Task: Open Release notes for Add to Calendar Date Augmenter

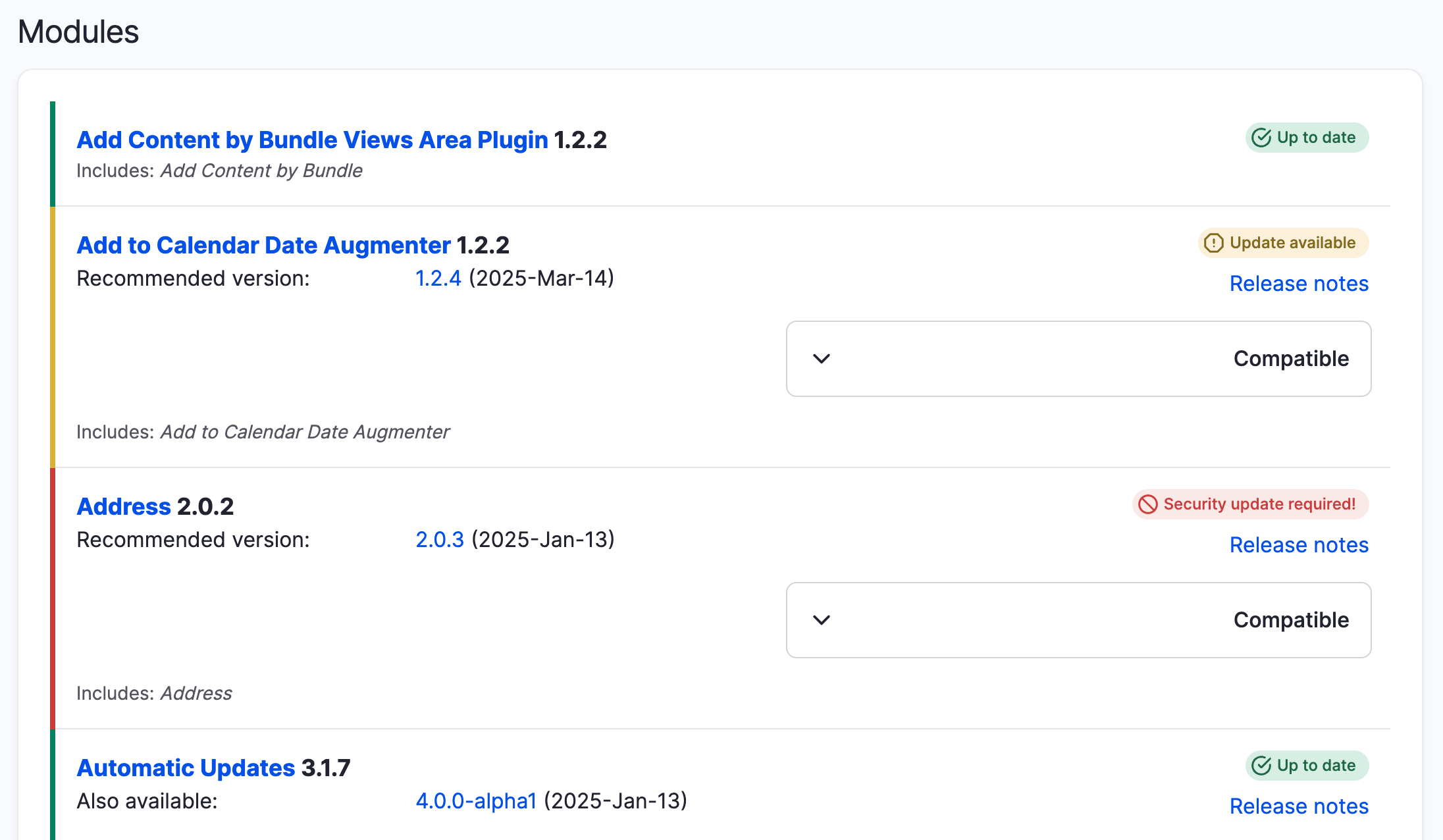Action: coord(1298,283)
